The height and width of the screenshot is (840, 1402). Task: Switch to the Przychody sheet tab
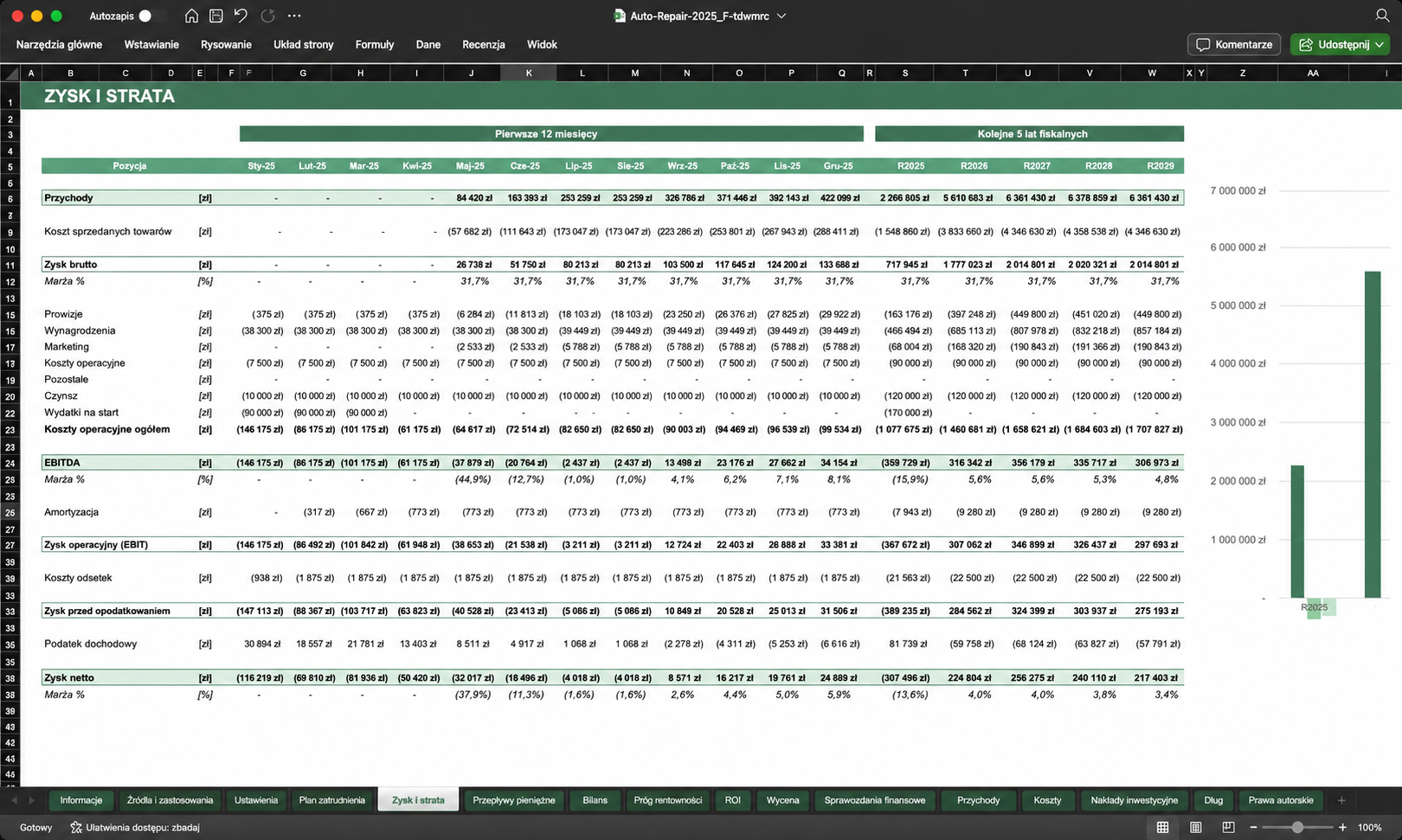(x=979, y=800)
